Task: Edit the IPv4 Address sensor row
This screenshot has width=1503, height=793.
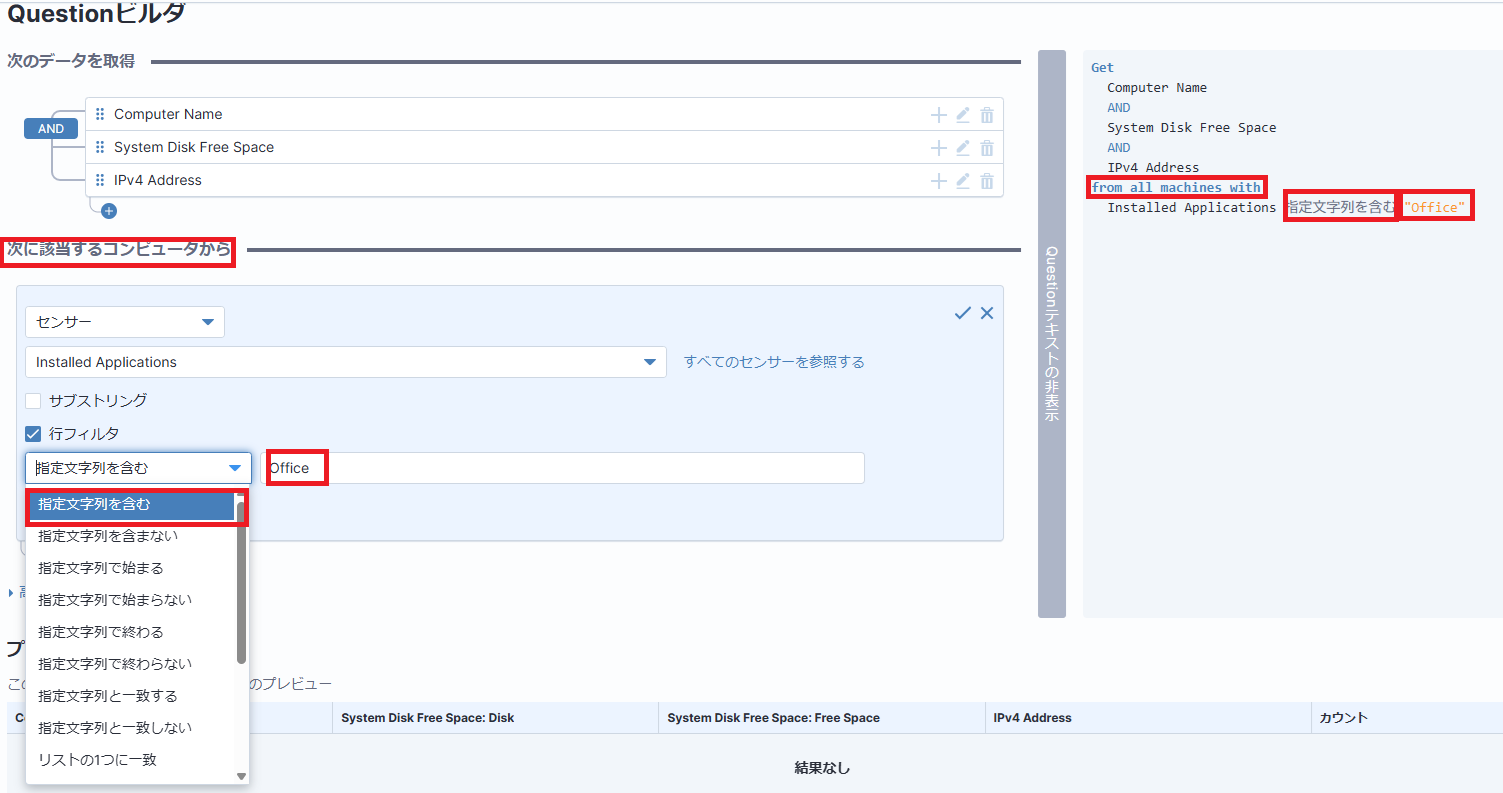Action: tap(963, 181)
